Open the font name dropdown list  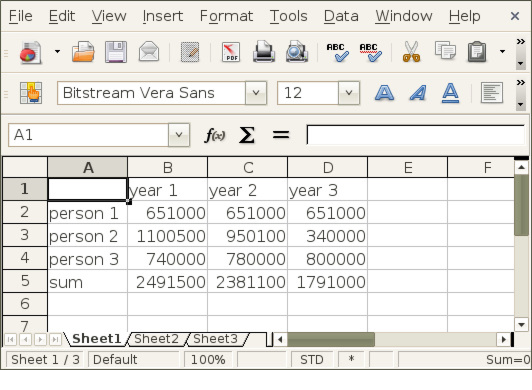click(256, 93)
